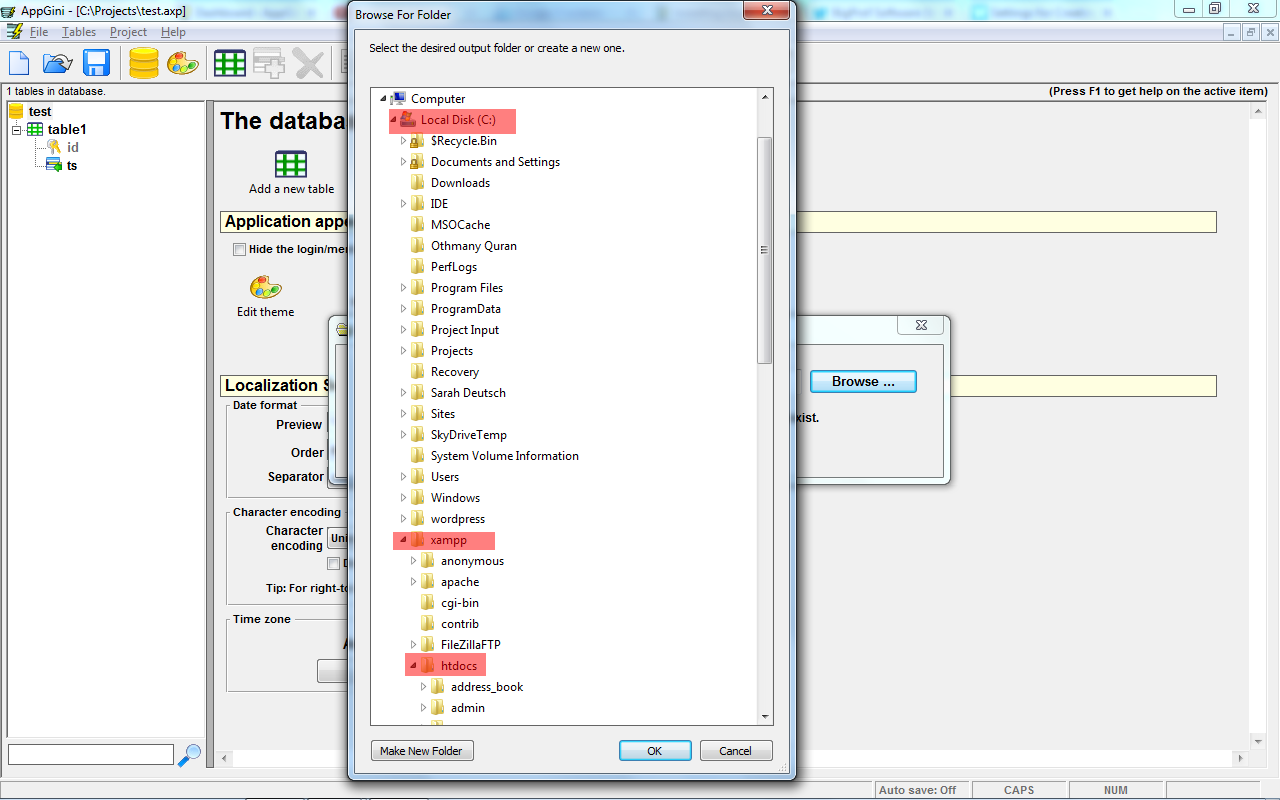Select the MSOCache folder

pyautogui.click(x=460, y=225)
